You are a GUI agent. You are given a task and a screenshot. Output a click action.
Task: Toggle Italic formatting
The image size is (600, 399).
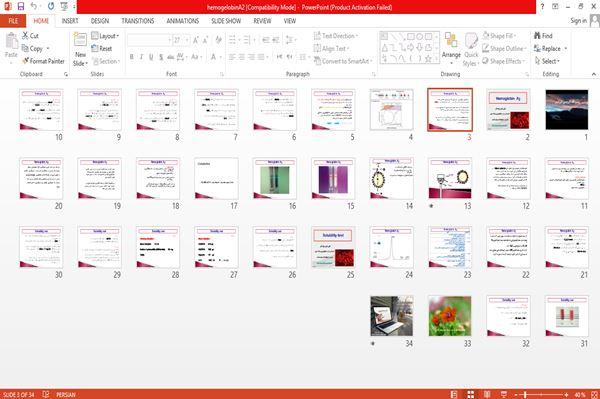click(141, 57)
